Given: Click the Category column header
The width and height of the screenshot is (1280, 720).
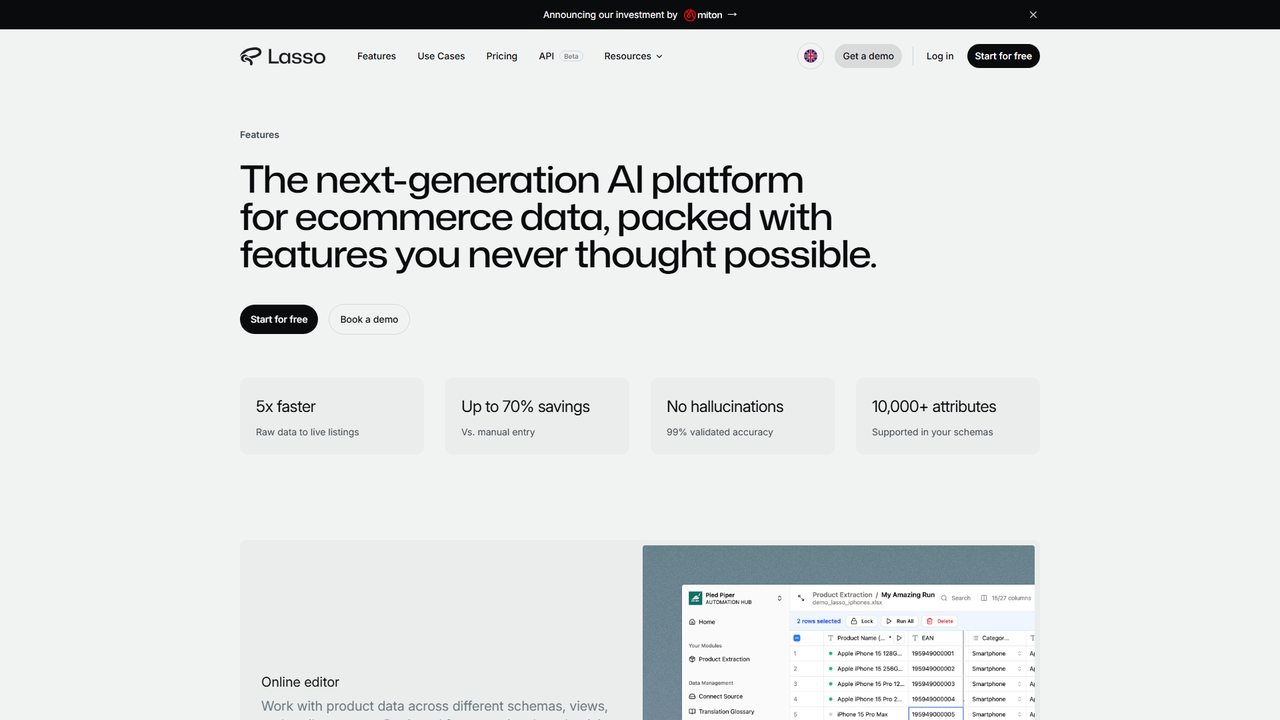Looking at the screenshot, I should tap(995, 638).
